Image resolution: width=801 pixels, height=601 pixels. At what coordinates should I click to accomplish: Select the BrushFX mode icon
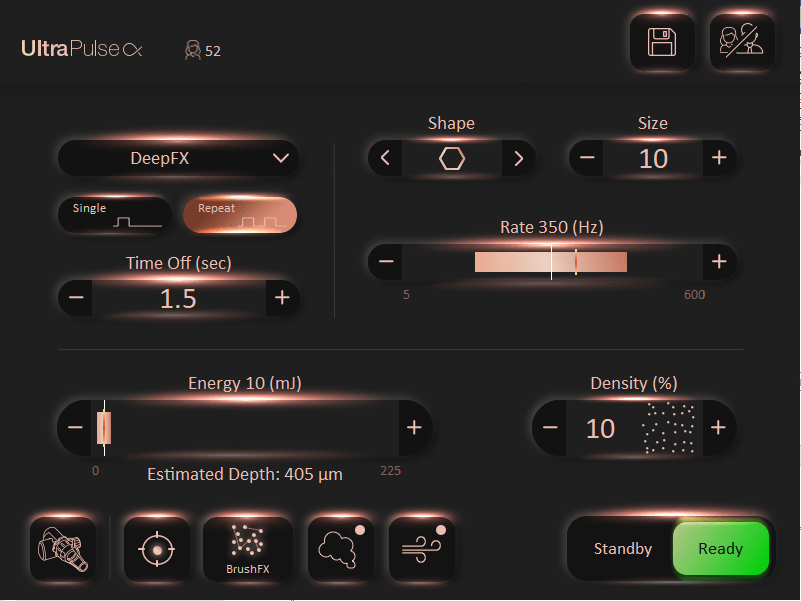(x=248, y=548)
